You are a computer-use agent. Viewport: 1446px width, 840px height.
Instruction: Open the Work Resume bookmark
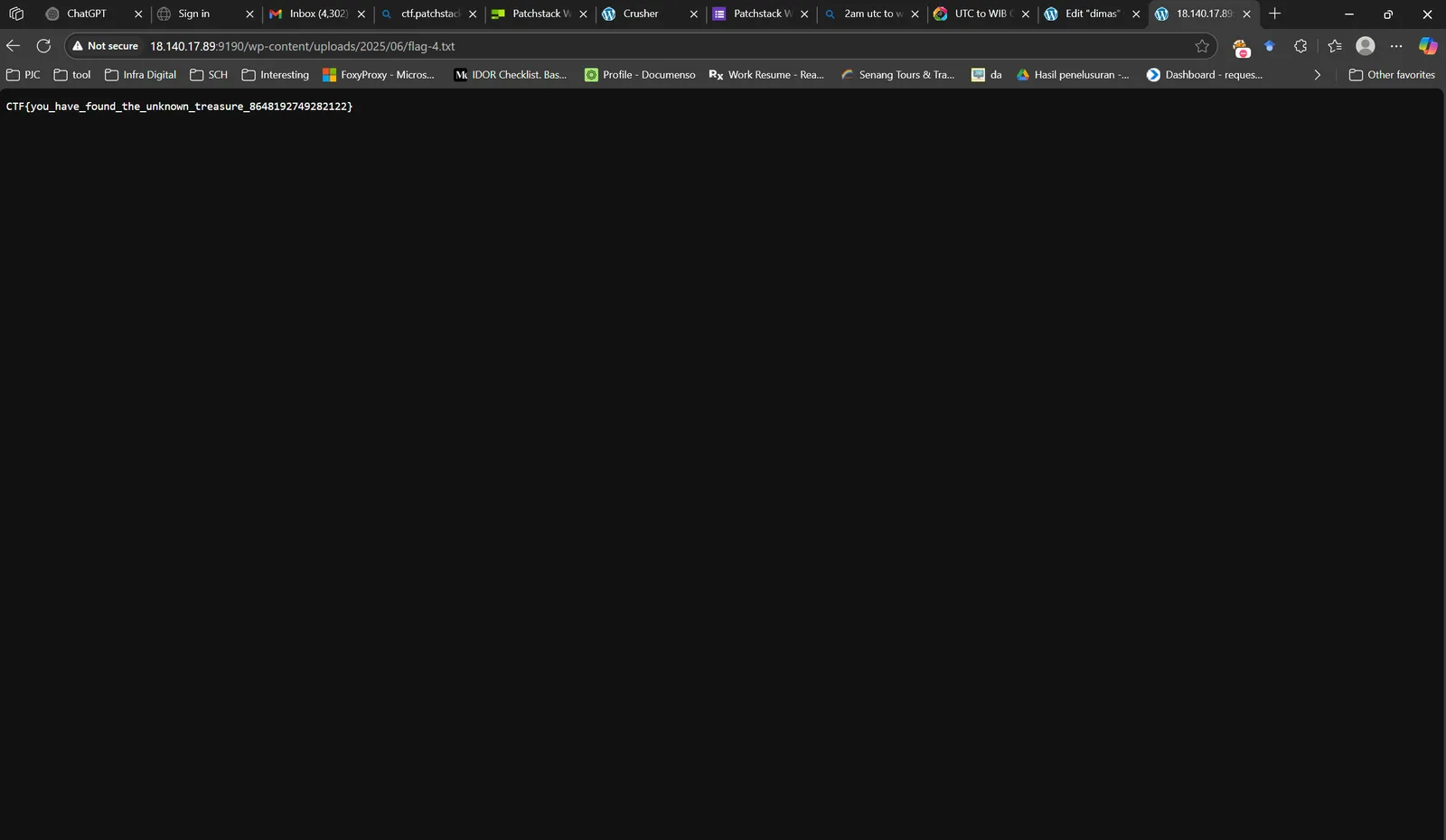766,75
